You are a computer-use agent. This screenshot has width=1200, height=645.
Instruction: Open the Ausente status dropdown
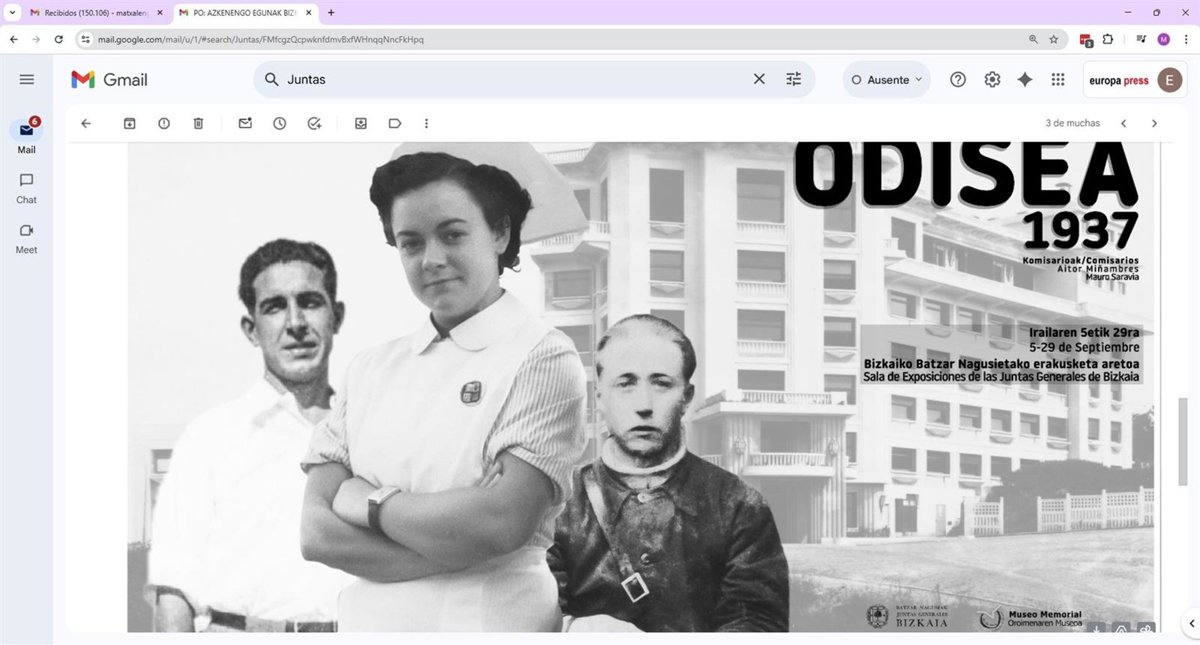pyautogui.click(x=886, y=80)
